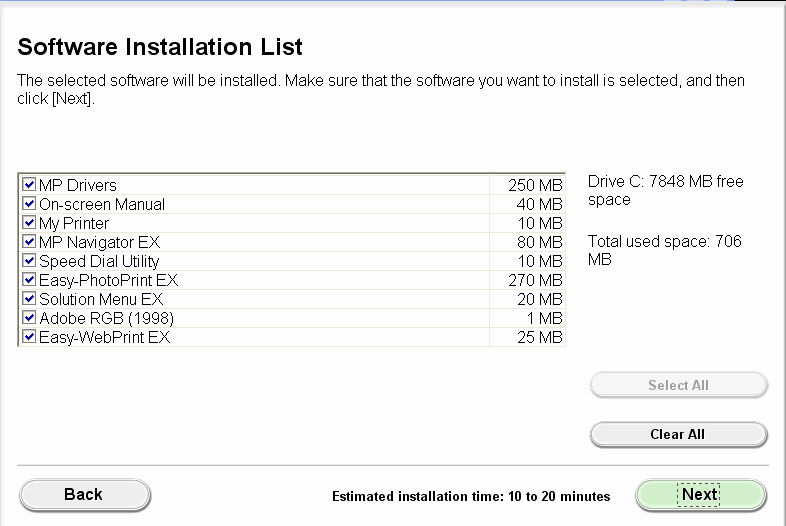The height and width of the screenshot is (526, 786).
Task: Click the 20 MB size value
Action: [539, 299]
